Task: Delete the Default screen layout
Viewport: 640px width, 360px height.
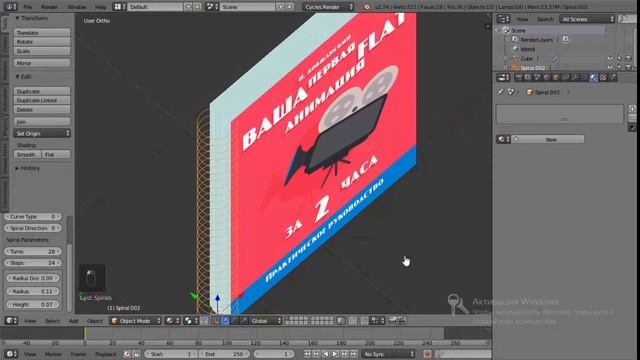Action: coord(197,7)
